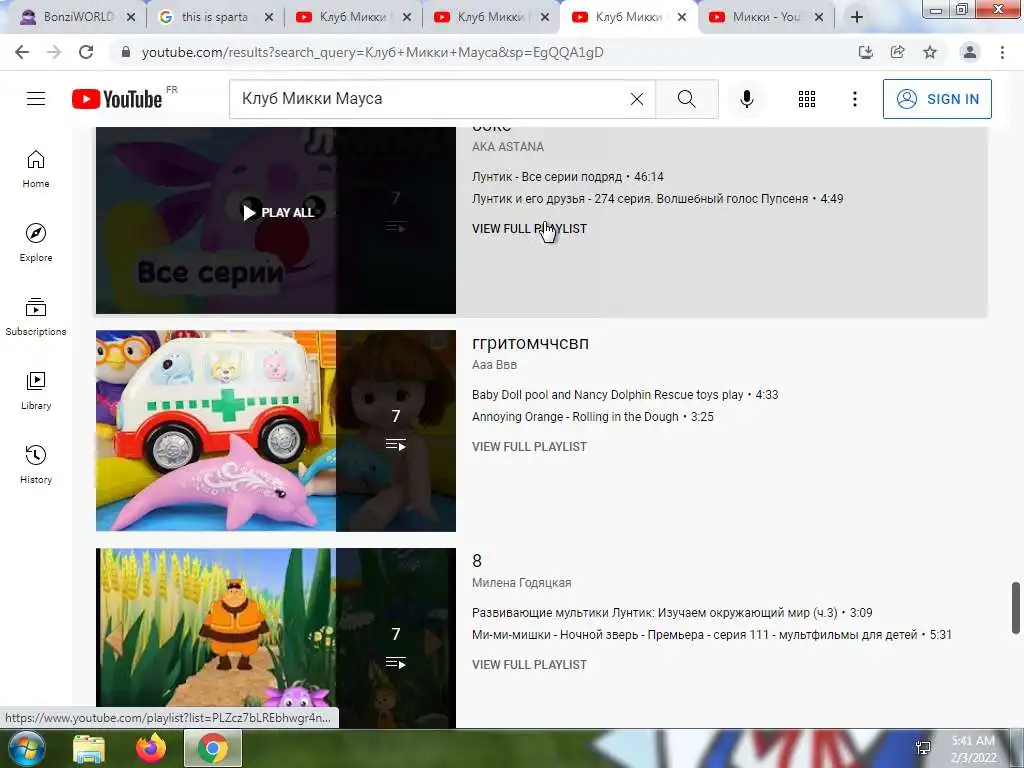
Task: Open network icon in system tray
Action: point(923,748)
